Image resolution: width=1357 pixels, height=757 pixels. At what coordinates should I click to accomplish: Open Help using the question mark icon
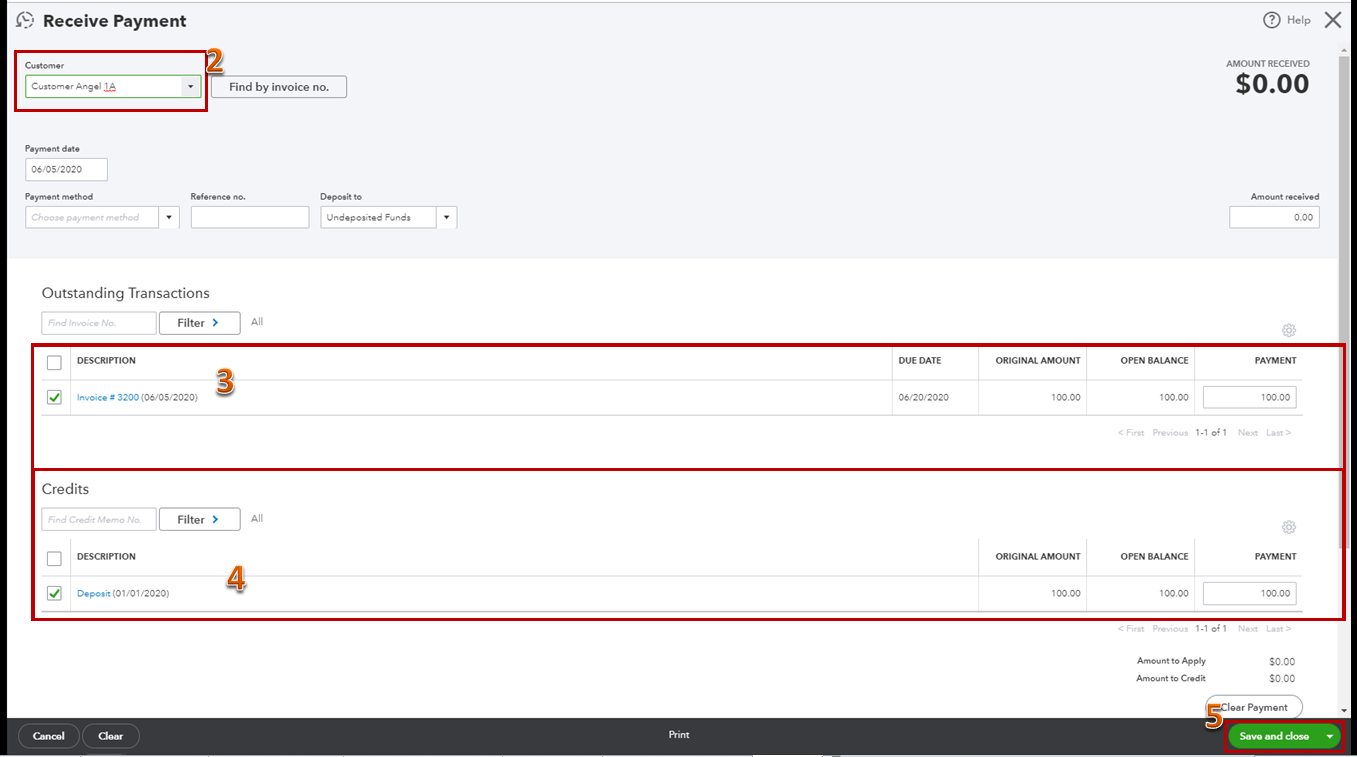click(x=1271, y=19)
